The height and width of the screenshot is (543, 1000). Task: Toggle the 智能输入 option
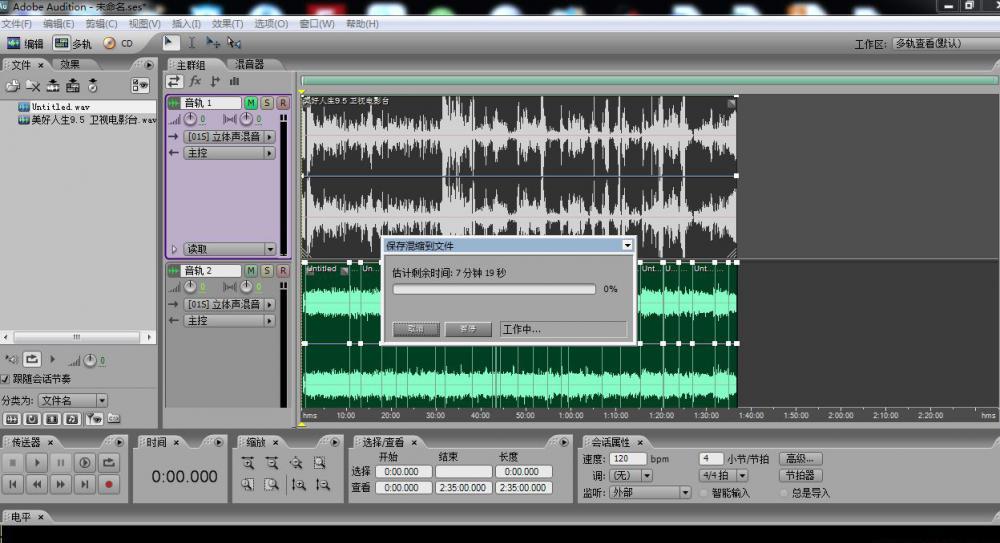click(x=704, y=493)
